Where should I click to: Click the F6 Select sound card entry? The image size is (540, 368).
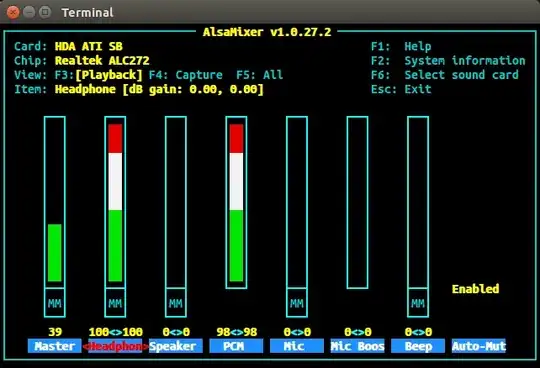coord(445,75)
